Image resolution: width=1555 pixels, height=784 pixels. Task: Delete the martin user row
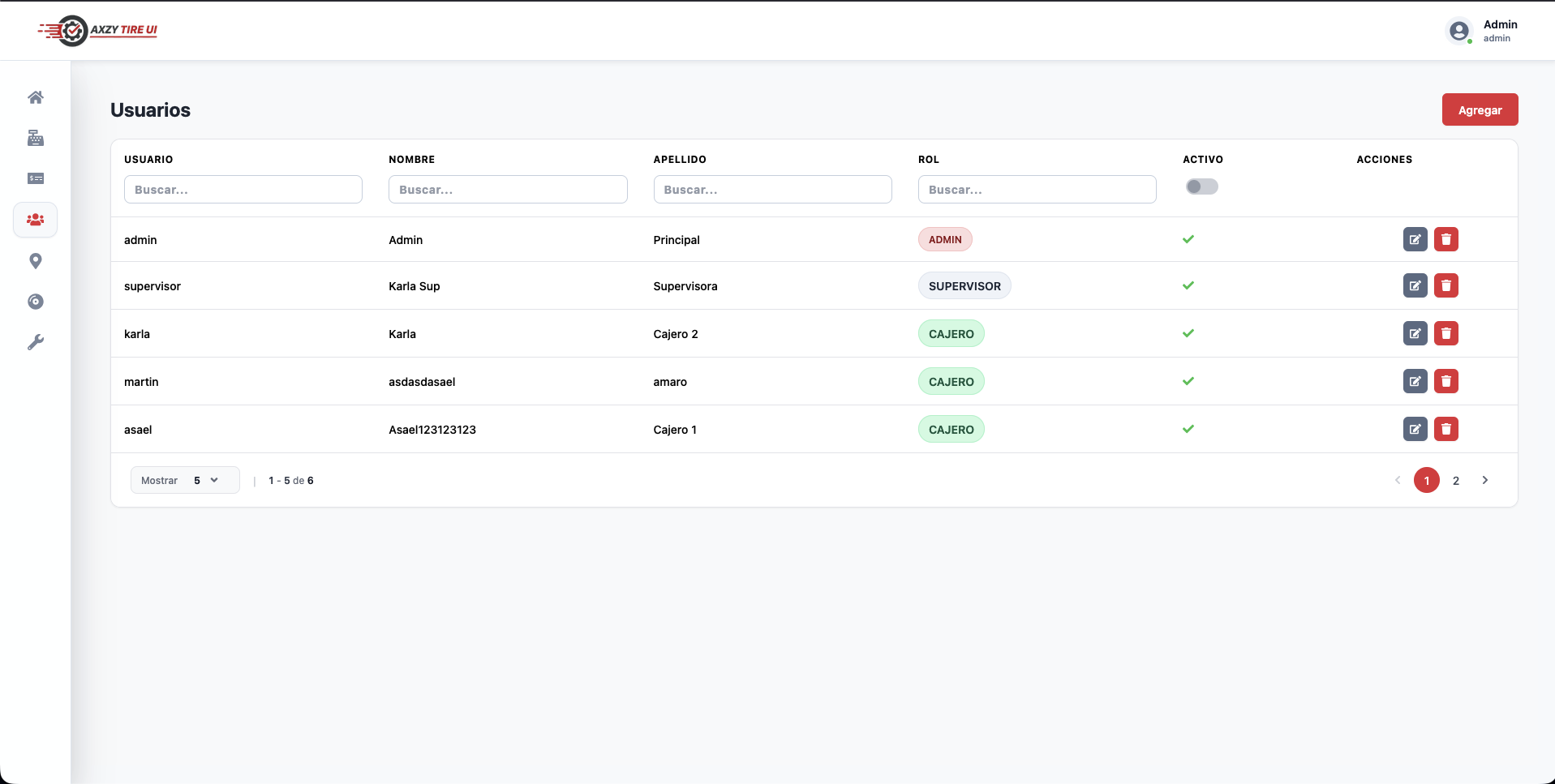click(x=1445, y=381)
